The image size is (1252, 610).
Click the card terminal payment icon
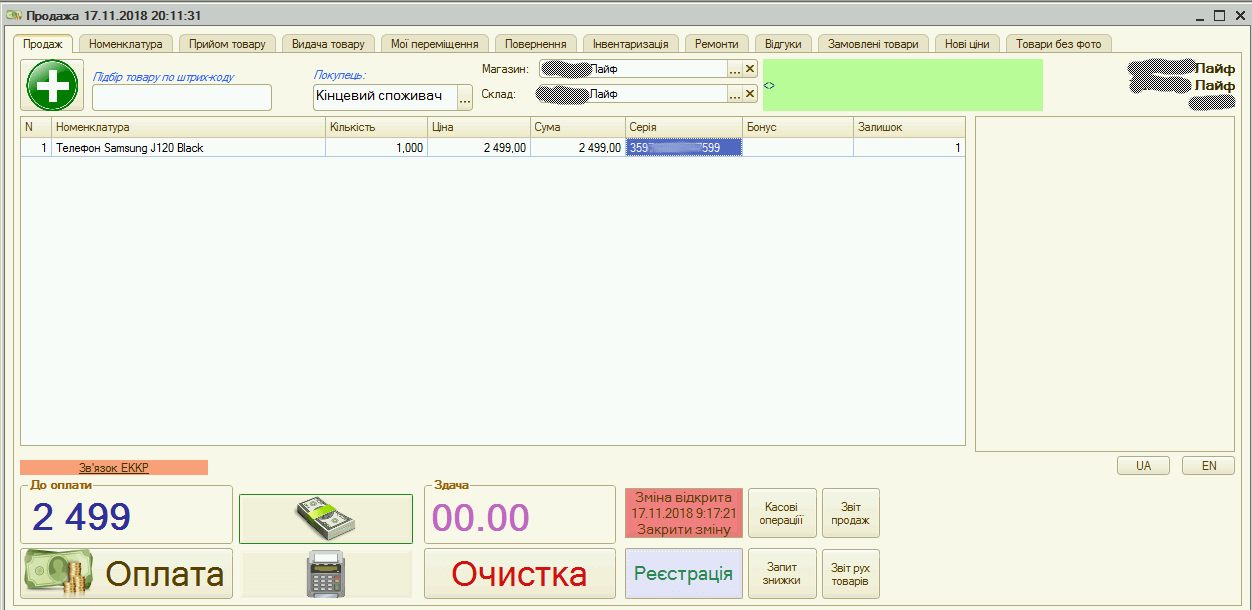click(x=325, y=574)
